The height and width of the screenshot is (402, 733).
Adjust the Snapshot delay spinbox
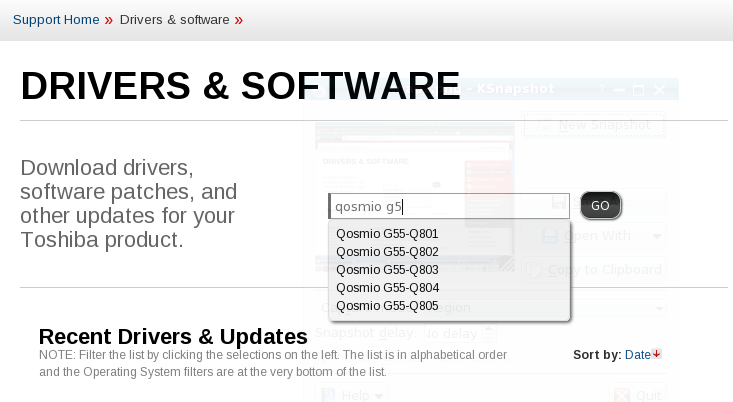click(460, 333)
